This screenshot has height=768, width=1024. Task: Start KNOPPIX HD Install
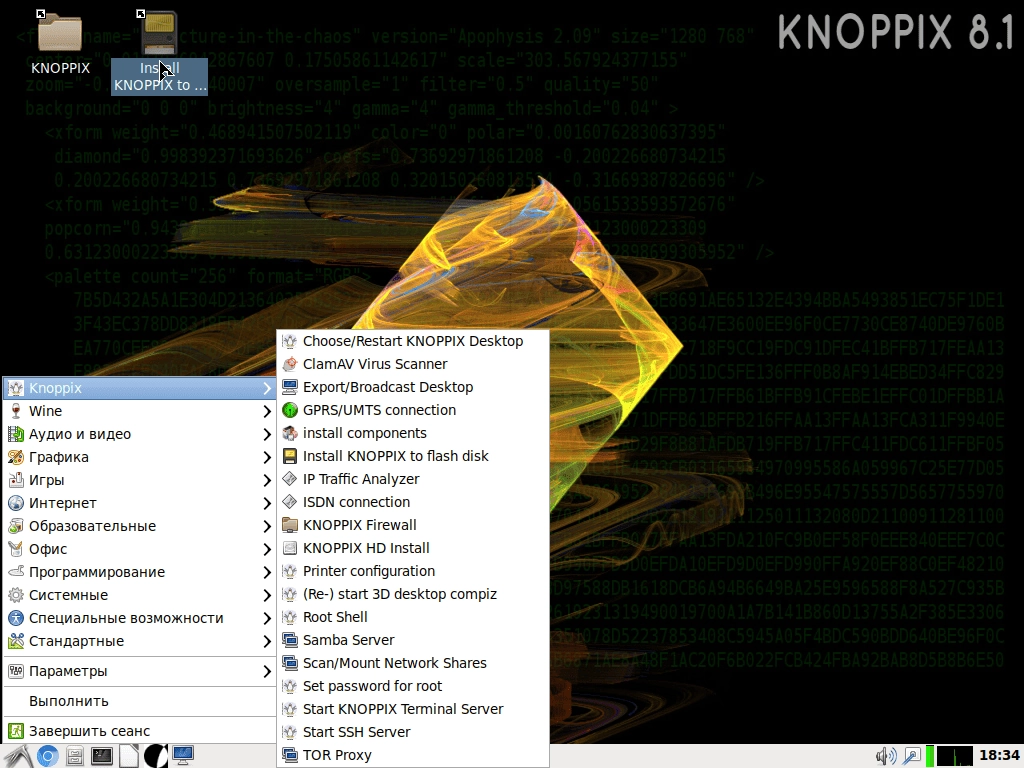[413, 548]
